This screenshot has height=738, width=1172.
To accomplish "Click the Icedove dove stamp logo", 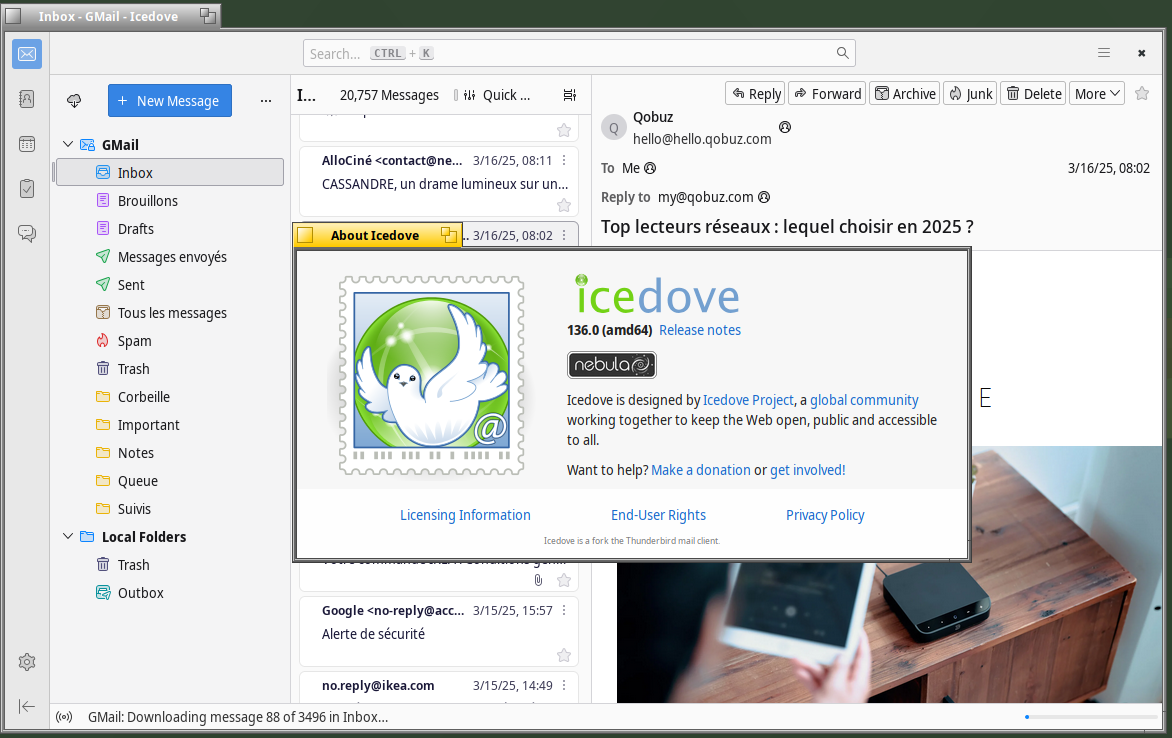I will tap(431, 375).
